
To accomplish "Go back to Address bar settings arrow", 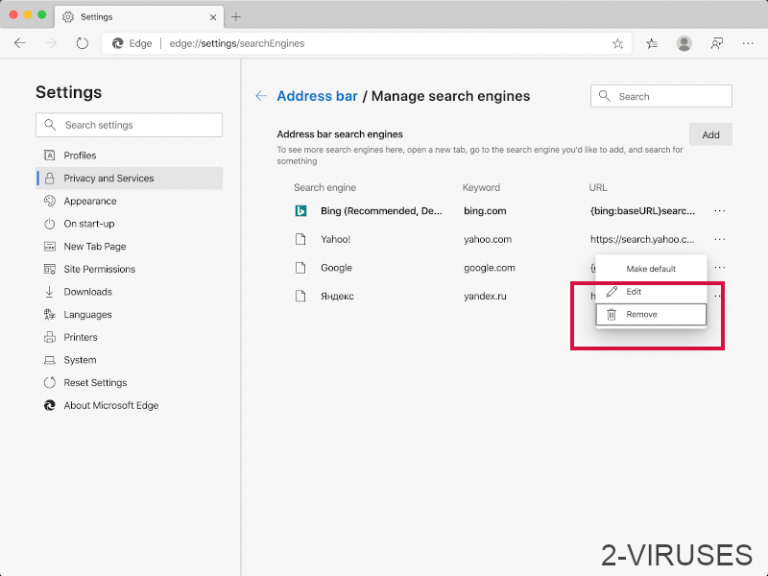I will pyautogui.click(x=261, y=96).
